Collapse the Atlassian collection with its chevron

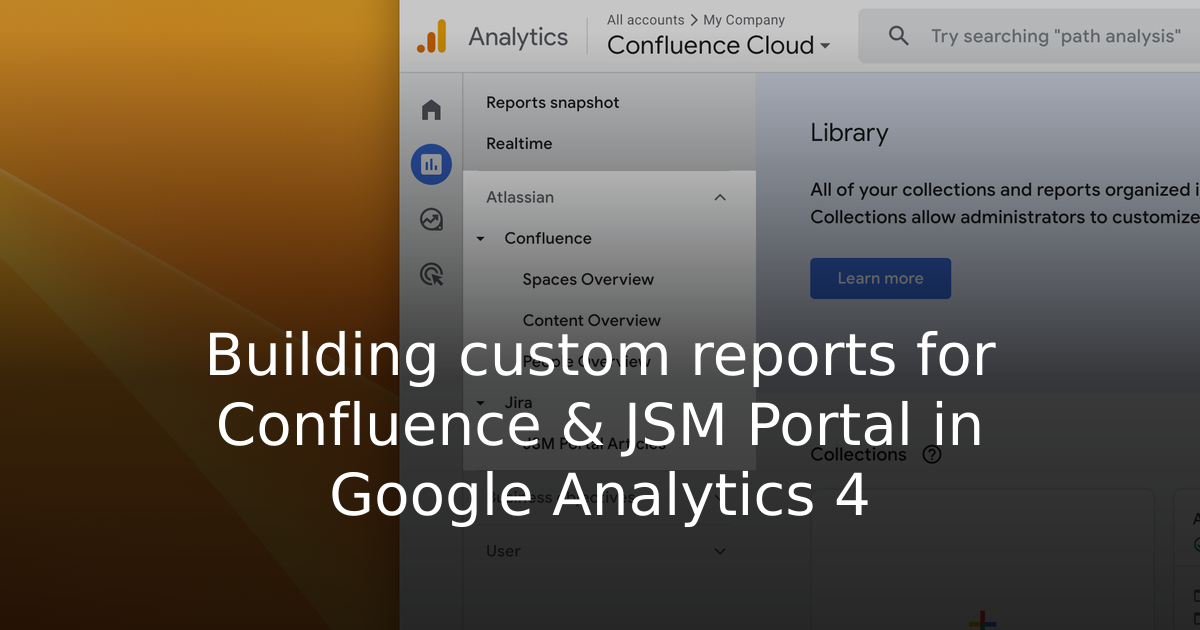click(x=720, y=197)
